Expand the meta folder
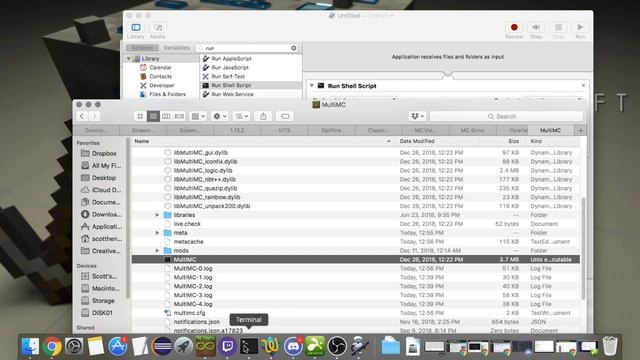The width and height of the screenshot is (640, 360). (157, 233)
